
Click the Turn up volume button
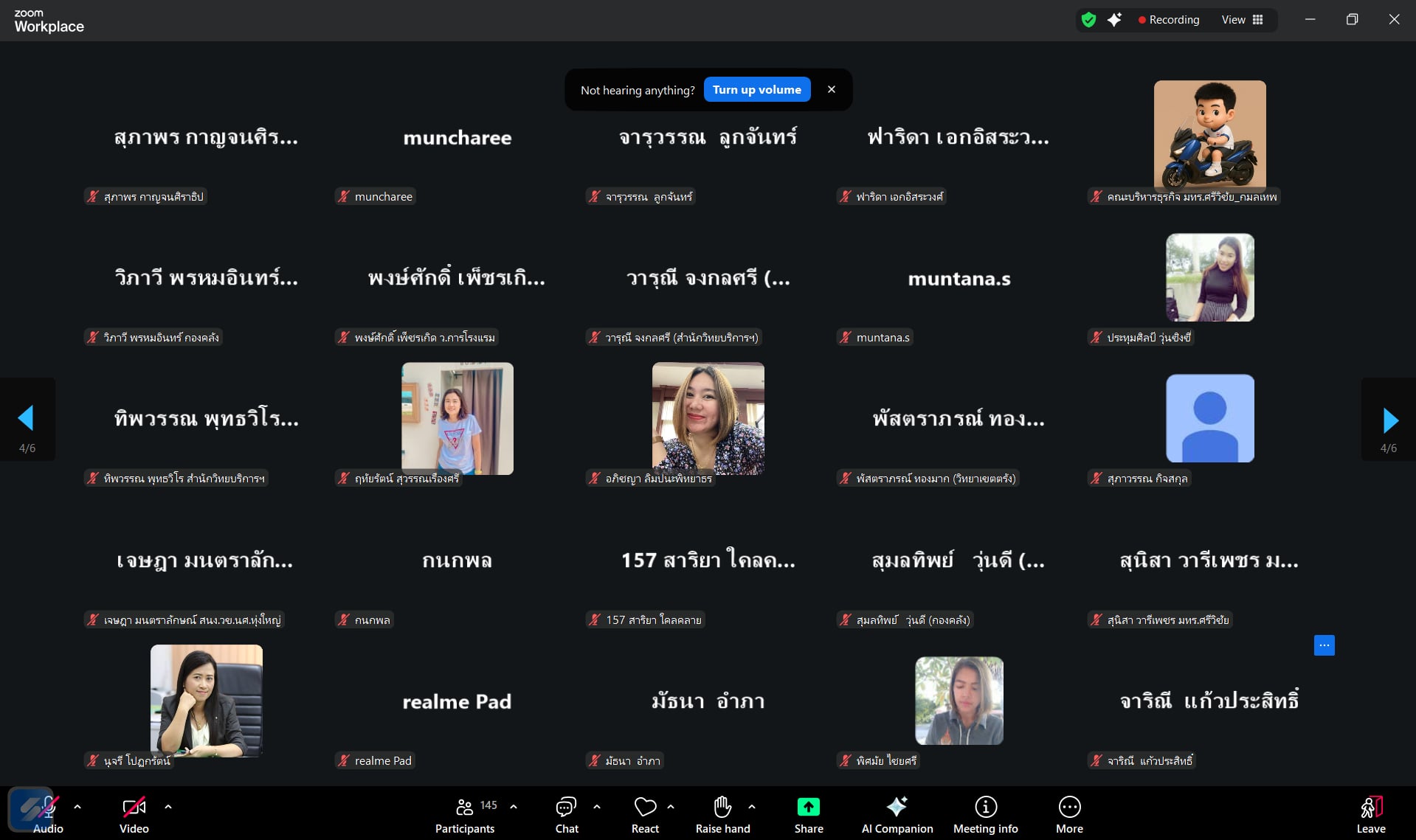click(x=756, y=89)
